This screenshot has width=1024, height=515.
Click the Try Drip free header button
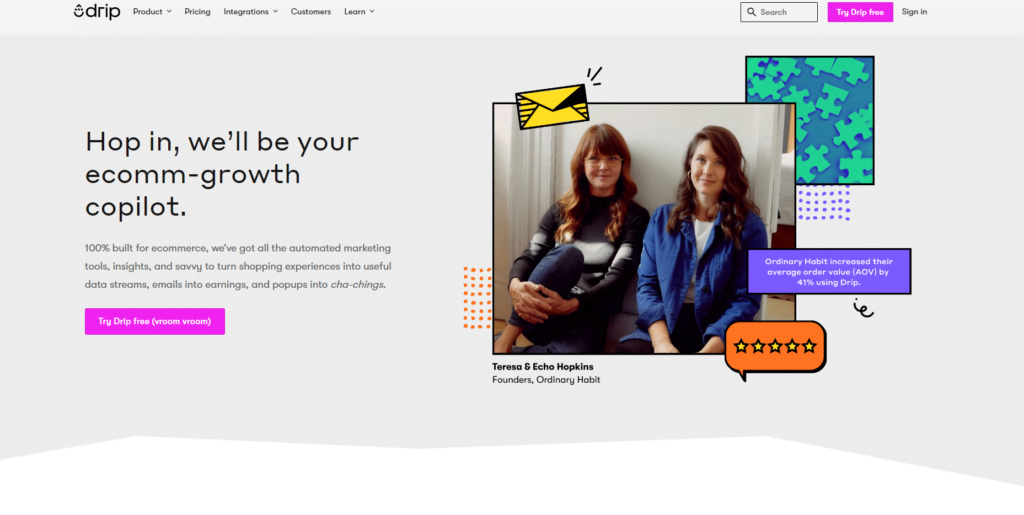(x=860, y=12)
